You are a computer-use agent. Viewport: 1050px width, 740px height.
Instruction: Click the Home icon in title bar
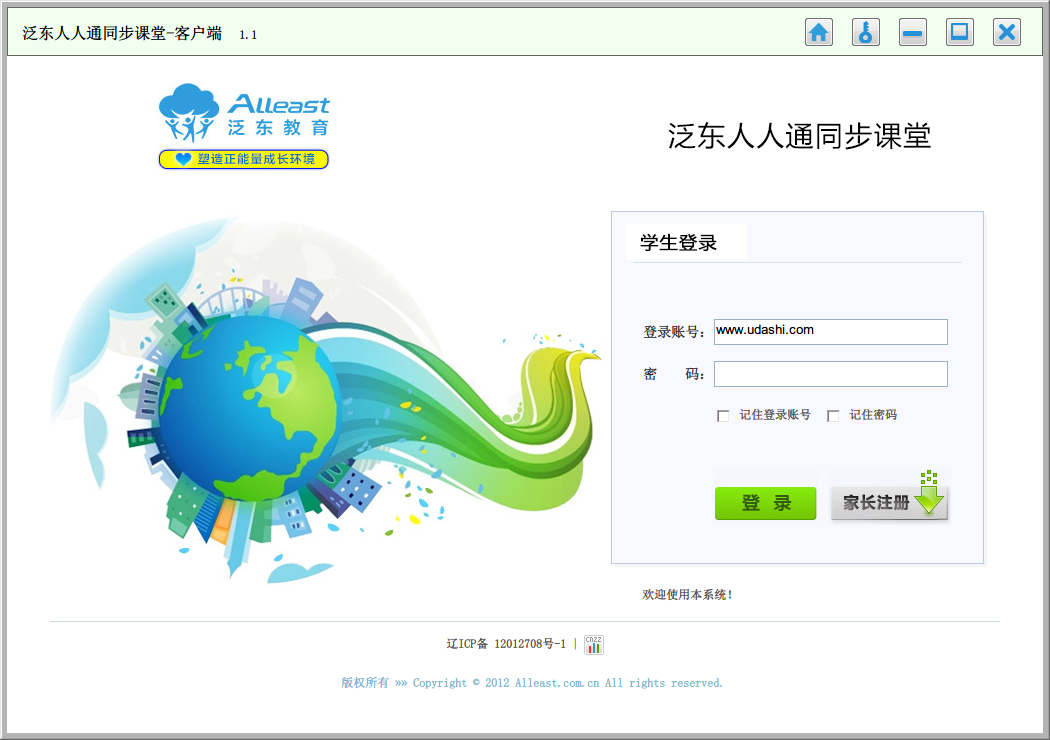pos(819,32)
